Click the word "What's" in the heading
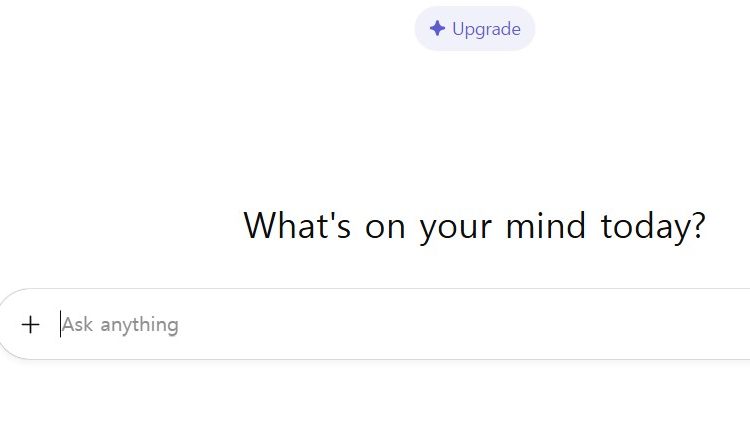 (x=297, y=225)
